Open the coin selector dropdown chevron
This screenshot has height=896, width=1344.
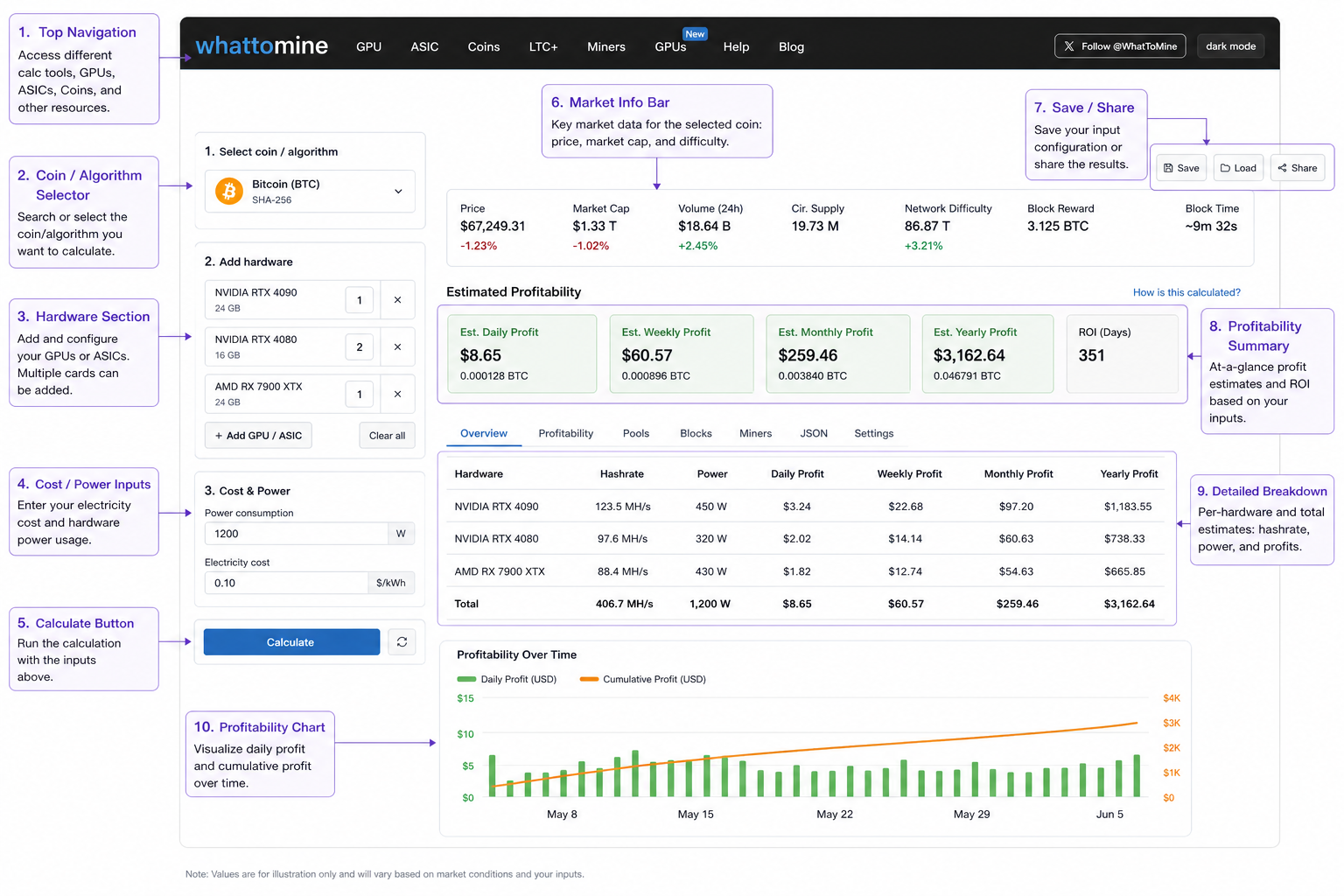coord(398,192)
